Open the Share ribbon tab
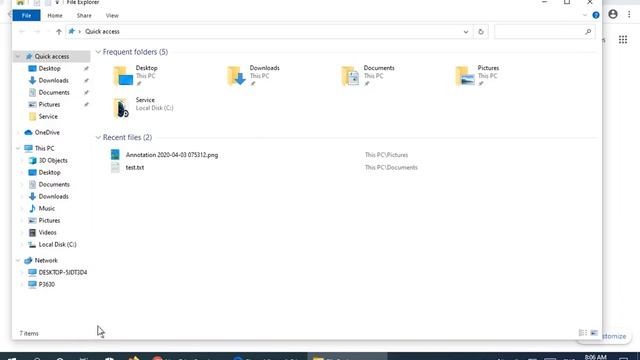Image resolution: width=640 pixels, height=360 pixels. point(84,16)
